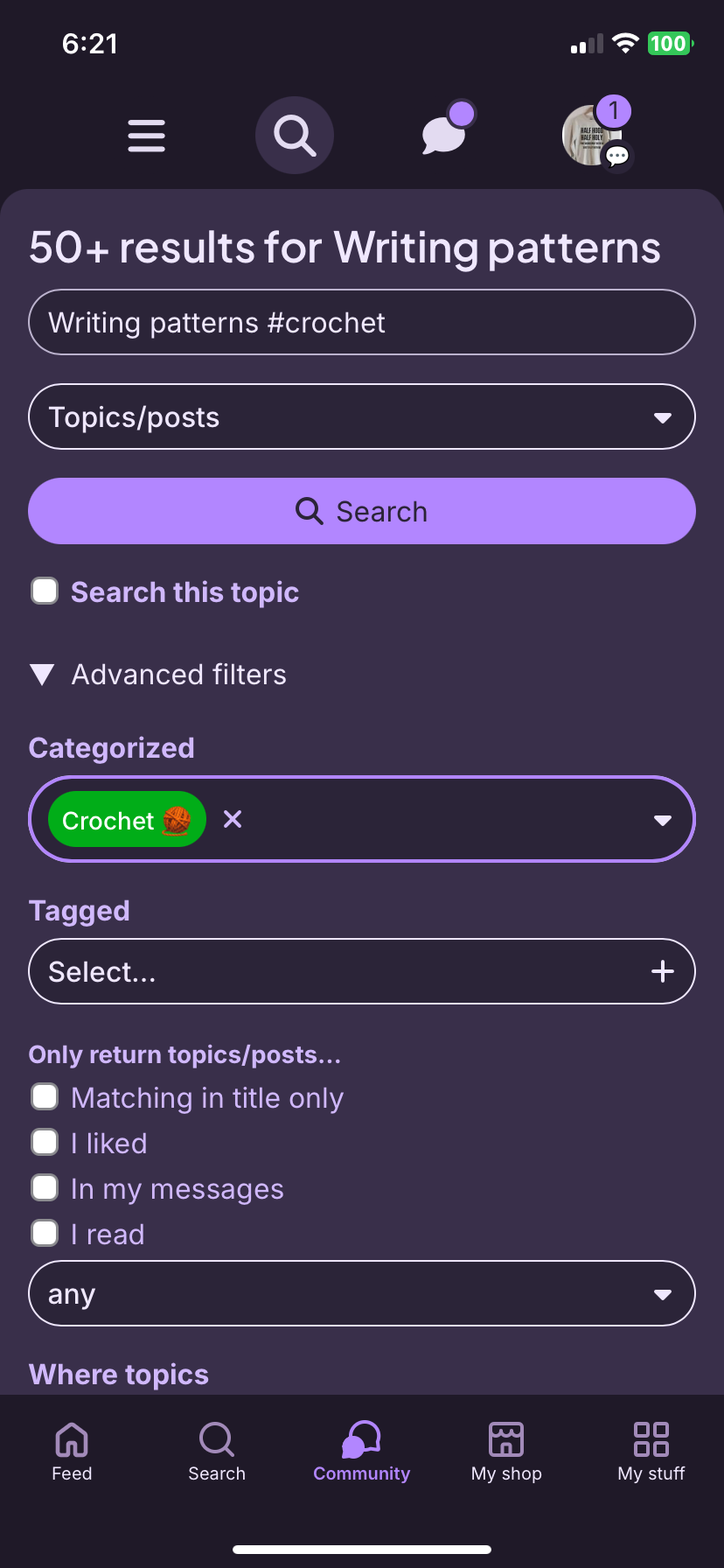Go to Feed home icon
This screenshot has width=724, height=1568.
tap(72, 1452)
